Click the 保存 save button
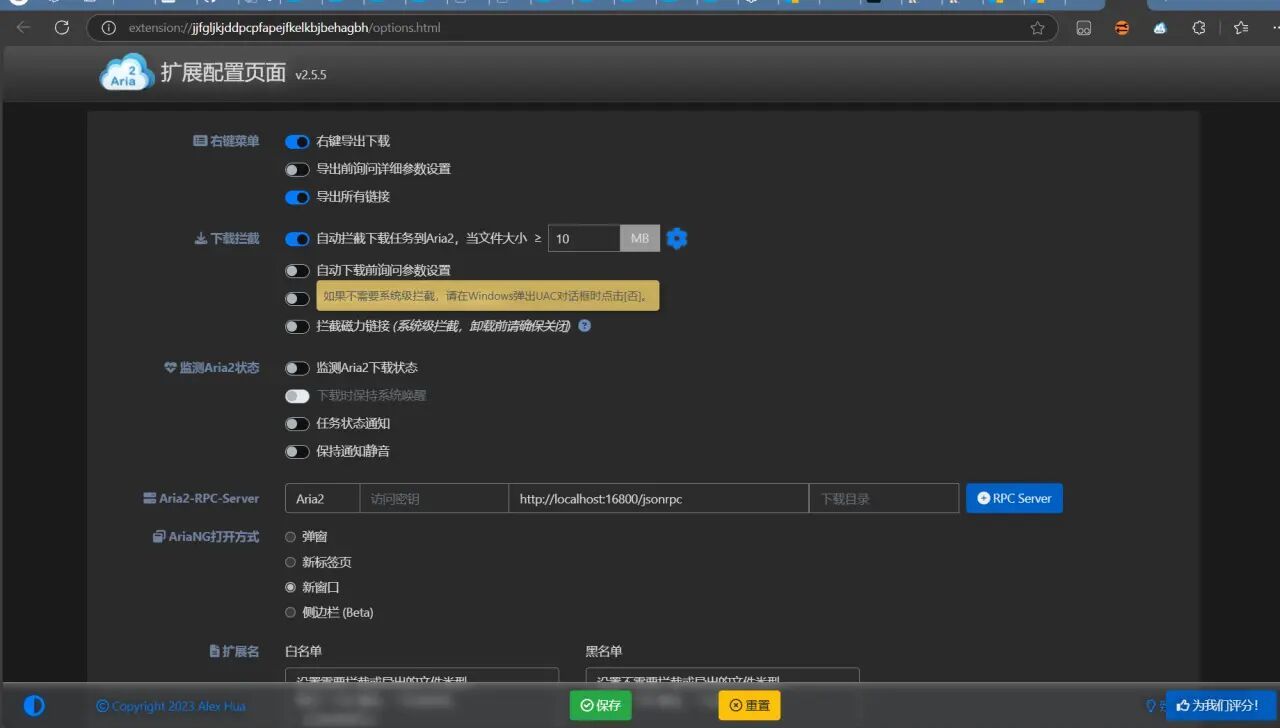The height and width of the screenshot is (728, 1280). (x=601, y=705)
